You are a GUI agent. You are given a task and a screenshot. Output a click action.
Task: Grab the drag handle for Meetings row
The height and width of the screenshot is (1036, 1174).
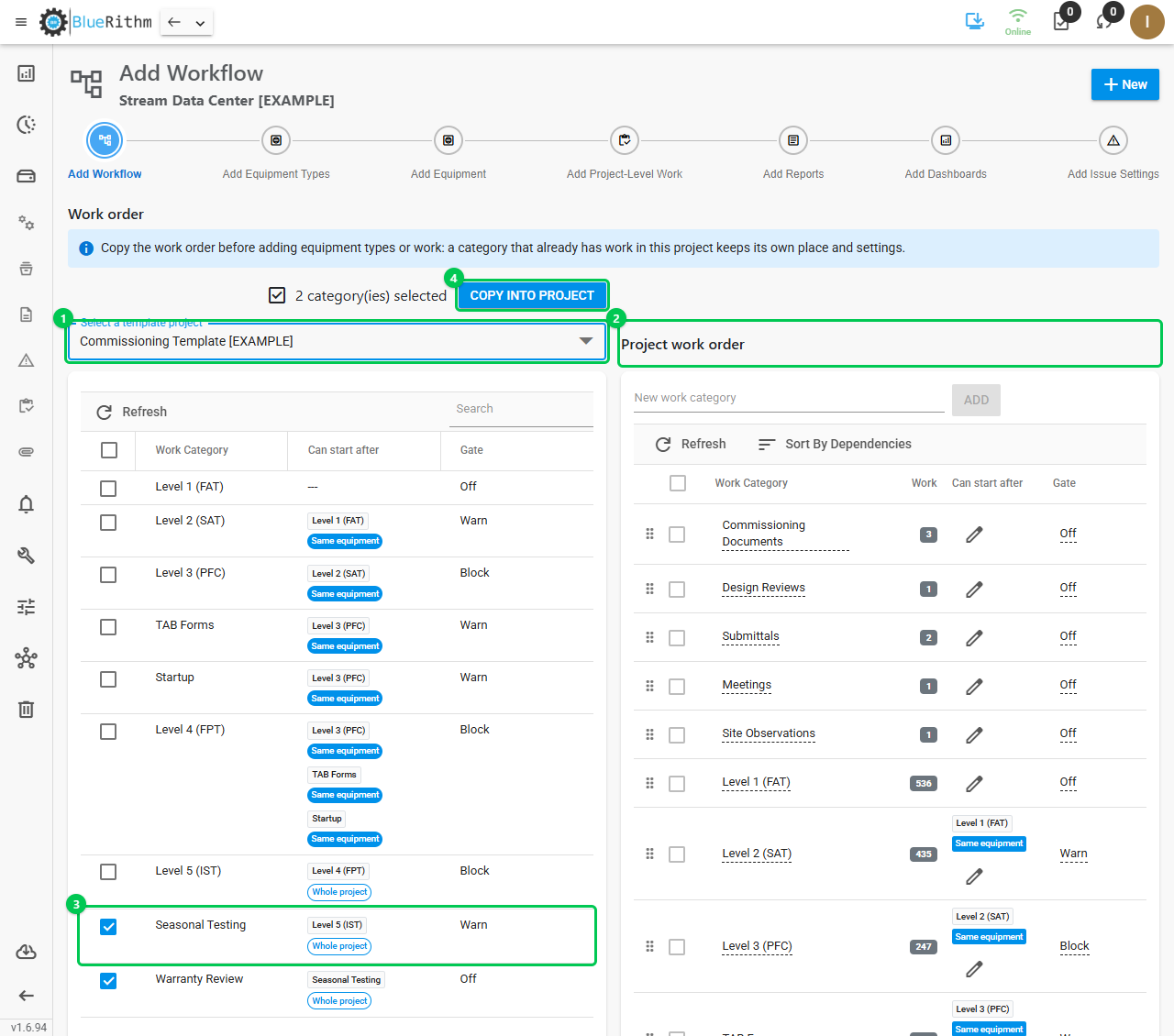click(649, 686)
